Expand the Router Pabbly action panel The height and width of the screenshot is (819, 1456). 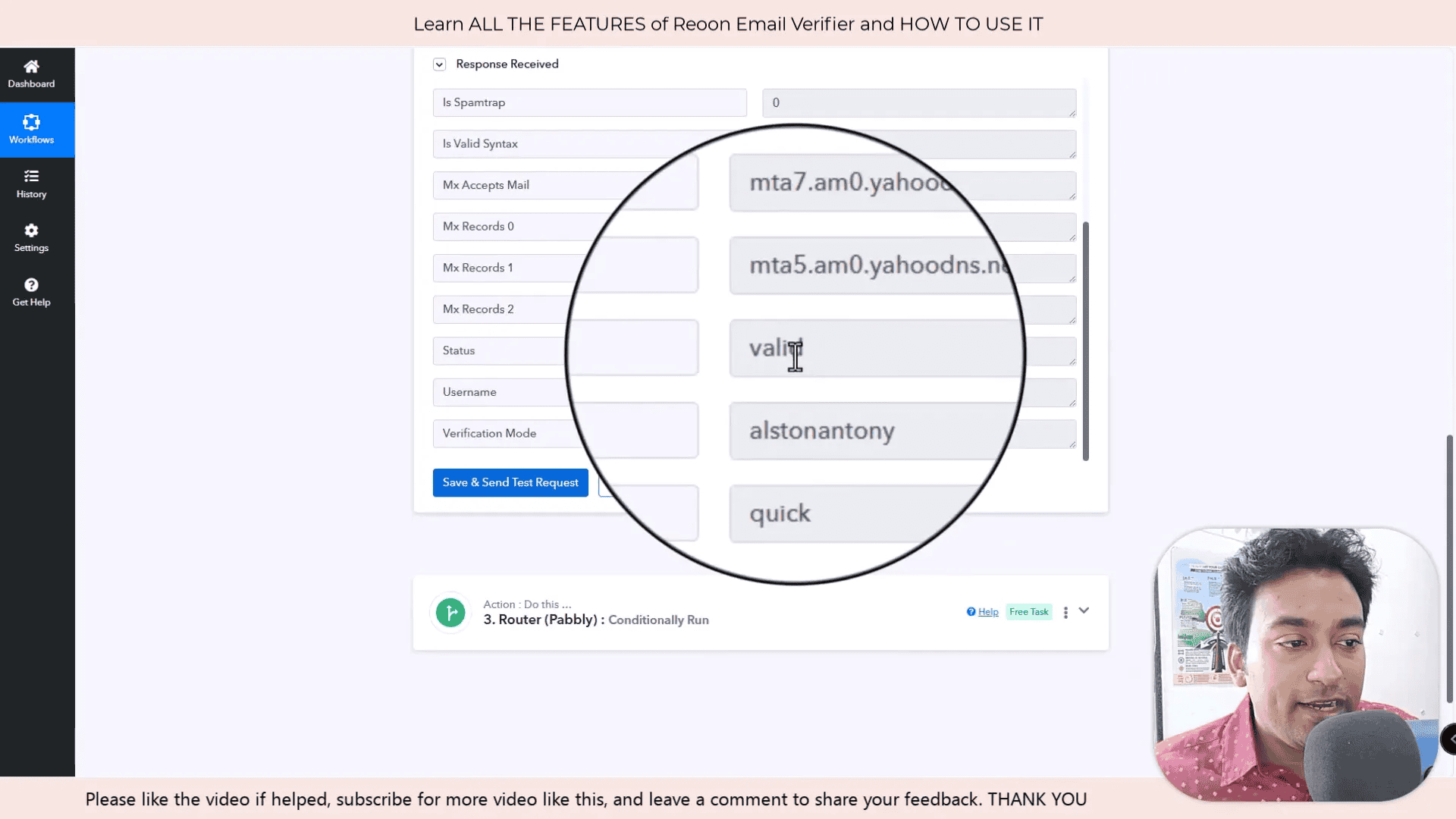[1084, 610]
